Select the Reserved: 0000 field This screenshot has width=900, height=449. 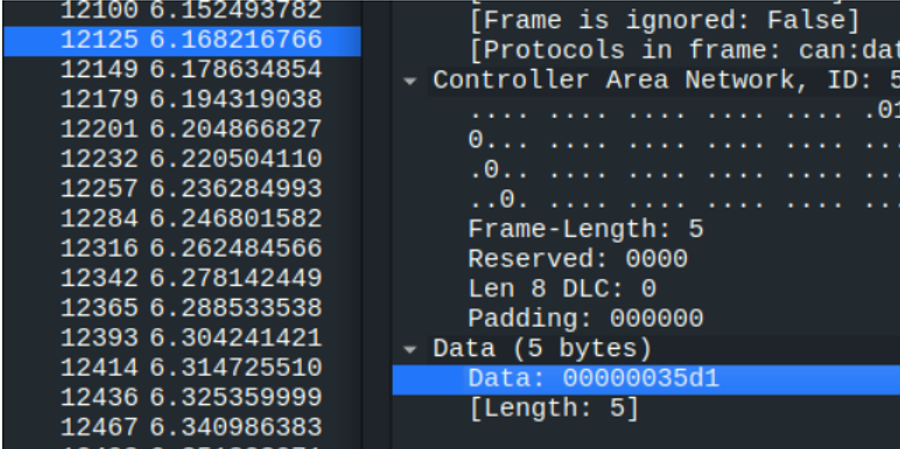[x=577, y=260]
